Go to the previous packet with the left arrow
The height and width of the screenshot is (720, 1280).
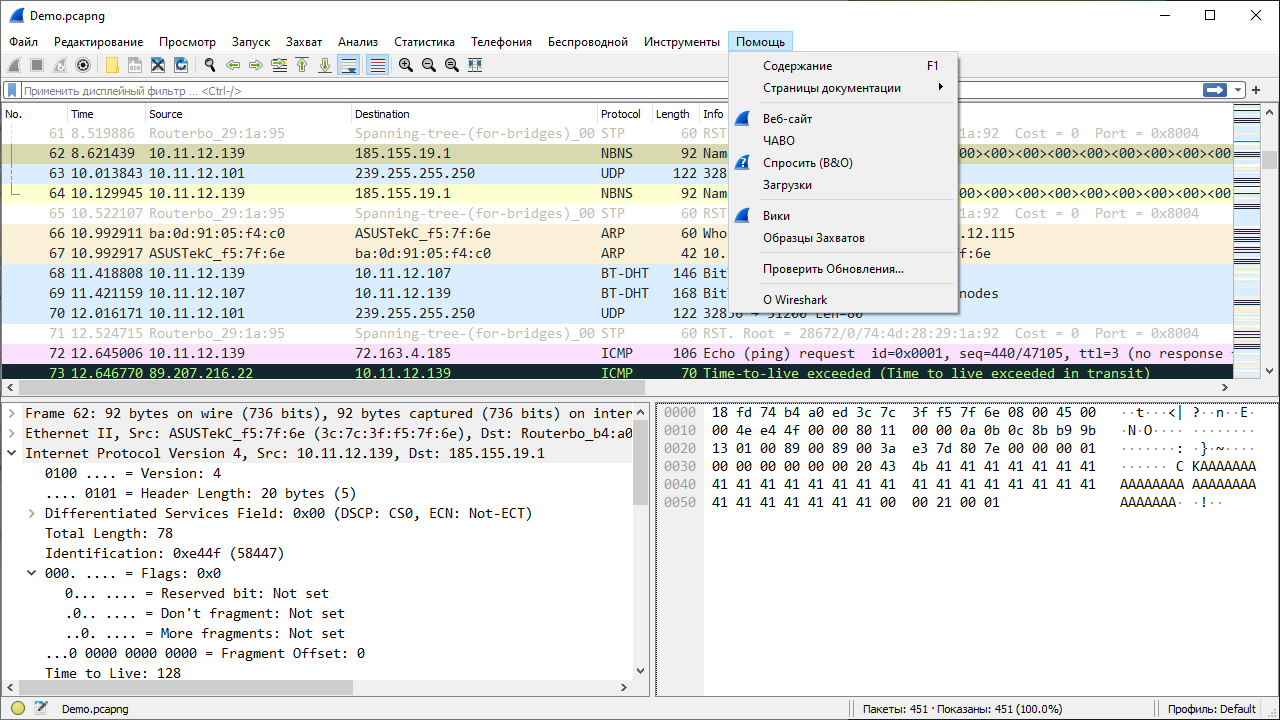(233, 65)
